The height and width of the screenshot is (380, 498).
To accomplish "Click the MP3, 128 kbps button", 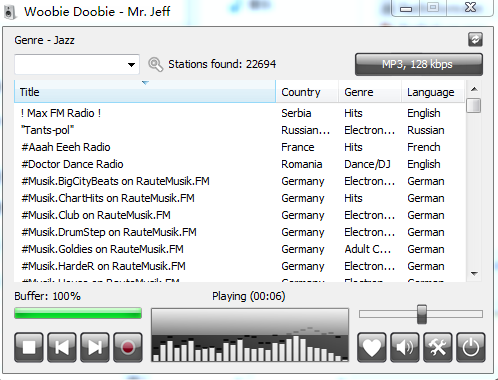I will pyautogui.click(x=419, y=64).
